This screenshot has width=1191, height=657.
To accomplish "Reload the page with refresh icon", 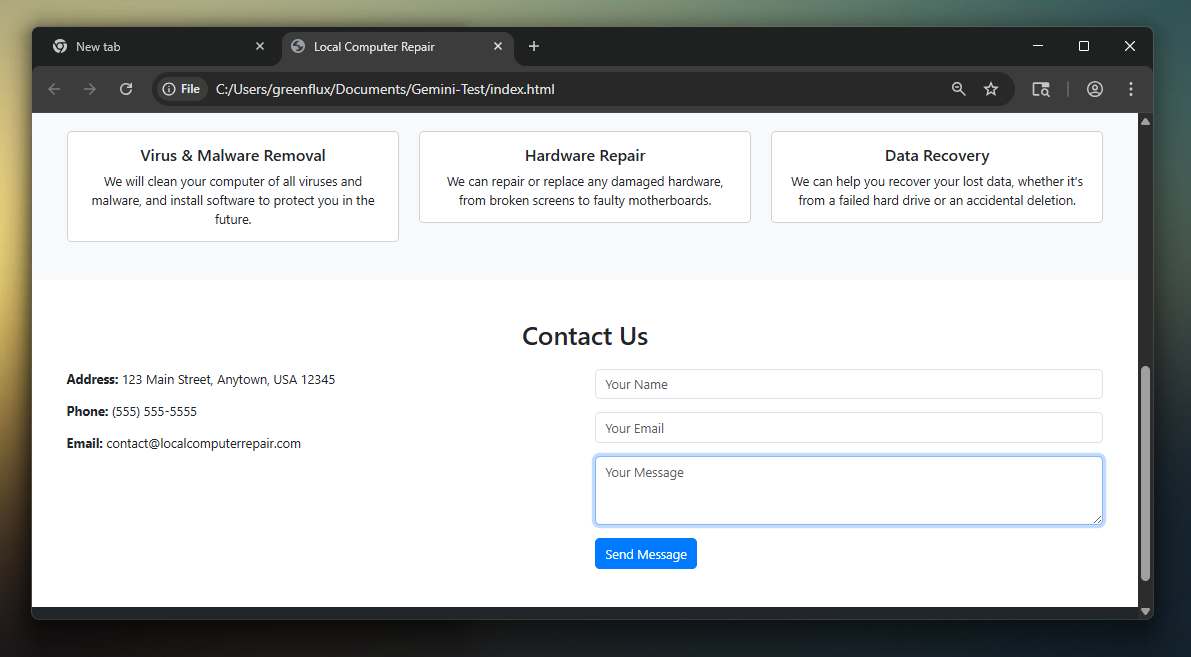I will (x=126, y=89).
